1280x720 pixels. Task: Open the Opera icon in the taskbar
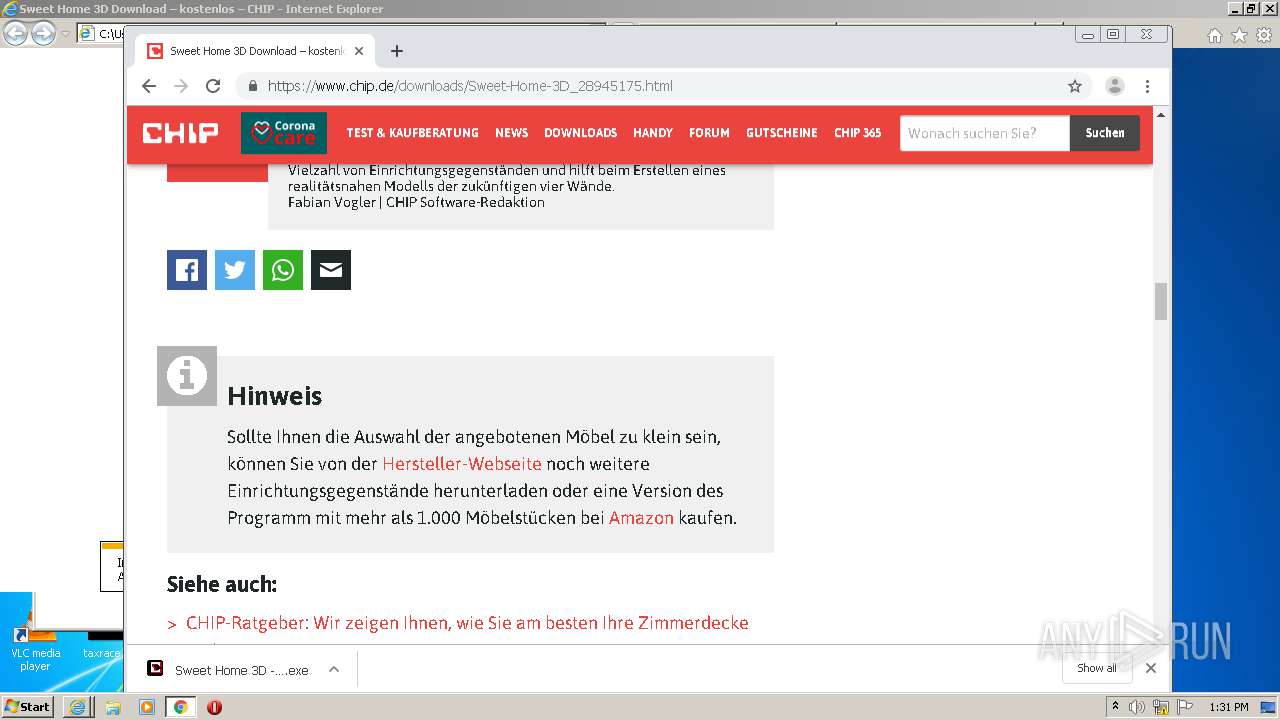tap(214, 707)
